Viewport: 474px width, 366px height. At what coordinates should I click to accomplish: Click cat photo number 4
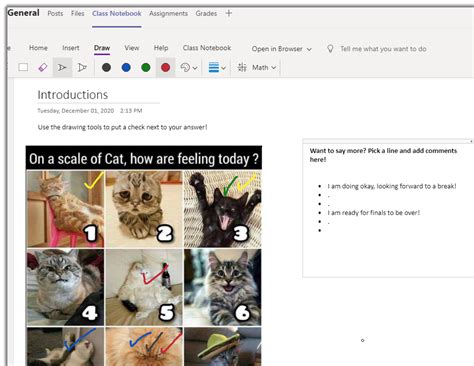(65, 287)
